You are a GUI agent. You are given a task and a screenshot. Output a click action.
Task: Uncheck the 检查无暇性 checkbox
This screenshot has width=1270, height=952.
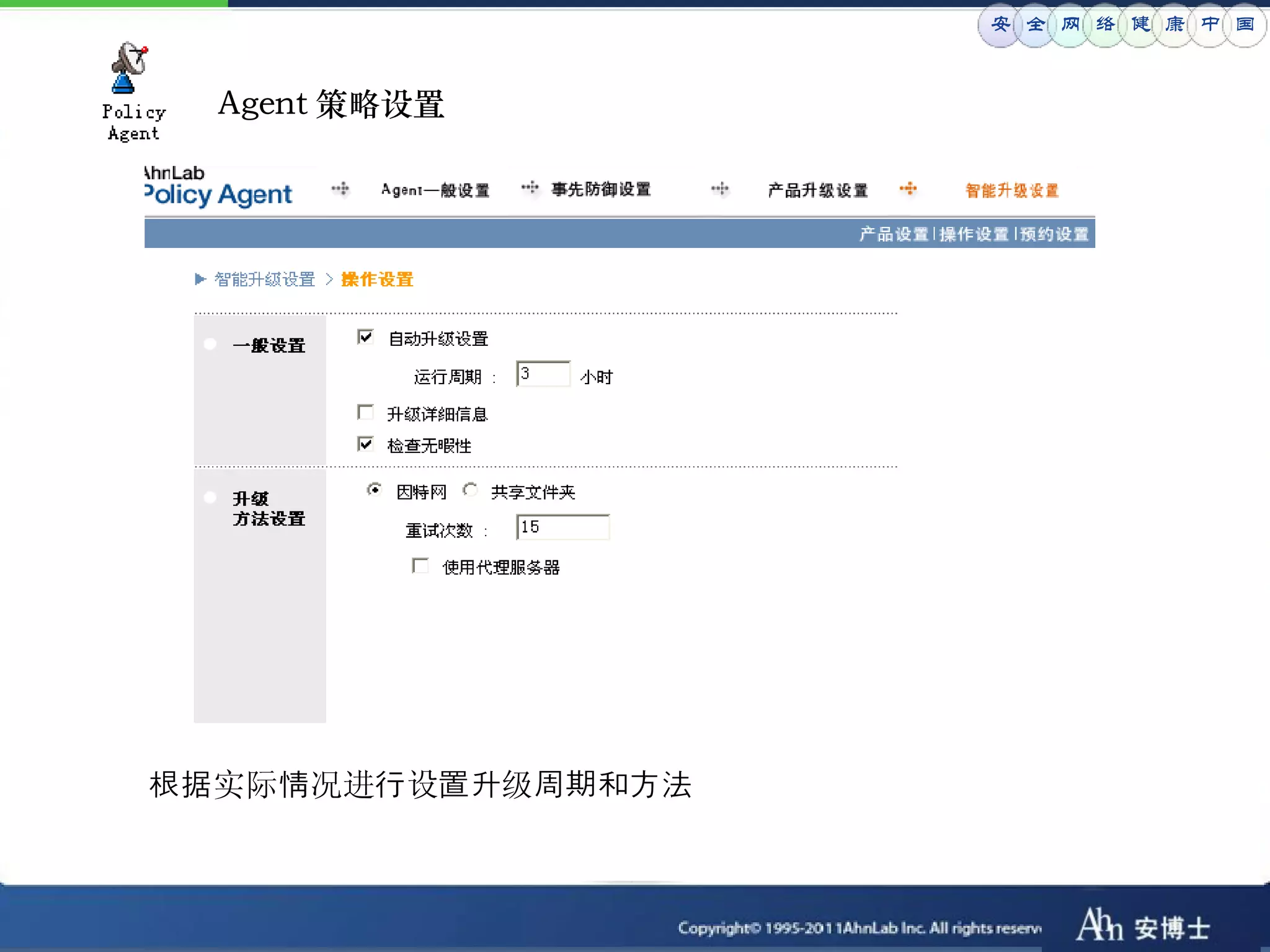(x=366, y=444)
